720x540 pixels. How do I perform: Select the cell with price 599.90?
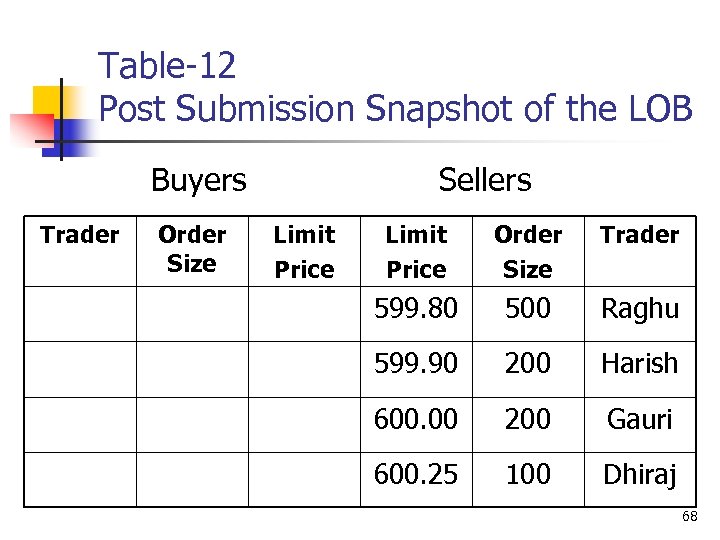click(416, 364)
